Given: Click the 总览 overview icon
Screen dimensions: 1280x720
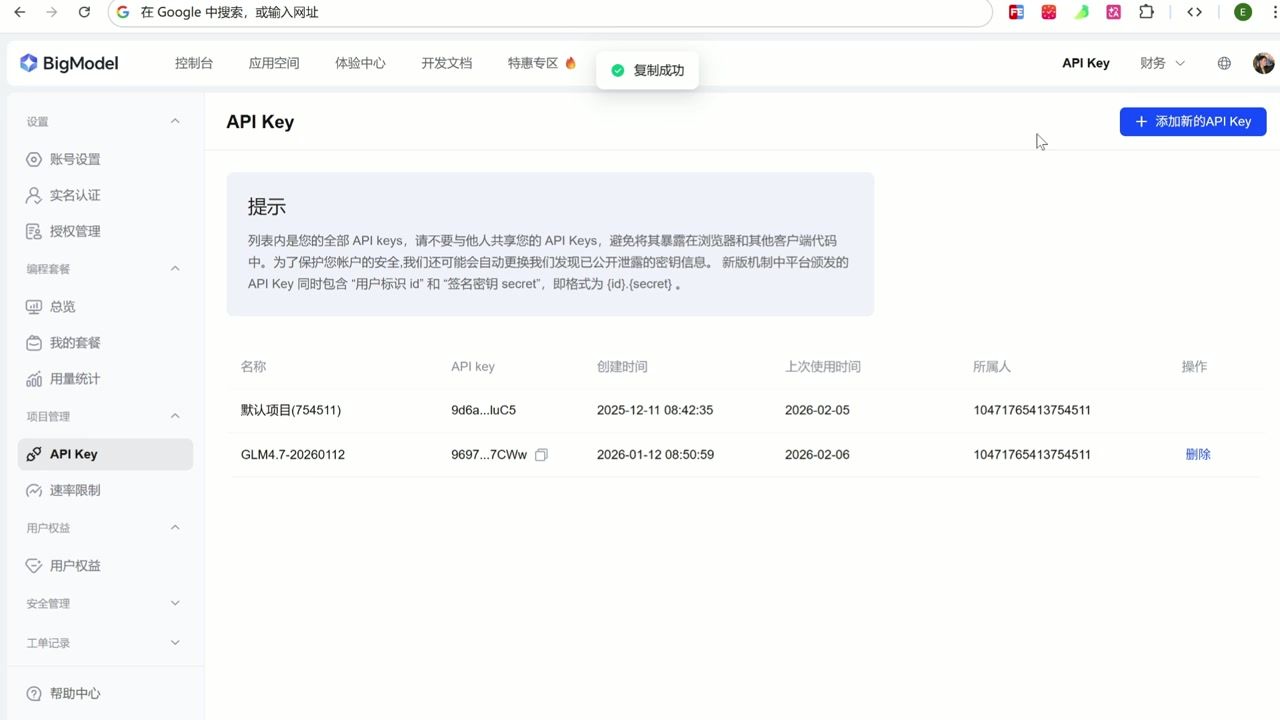Looking at the screenshot, I should tap(34, 306).
